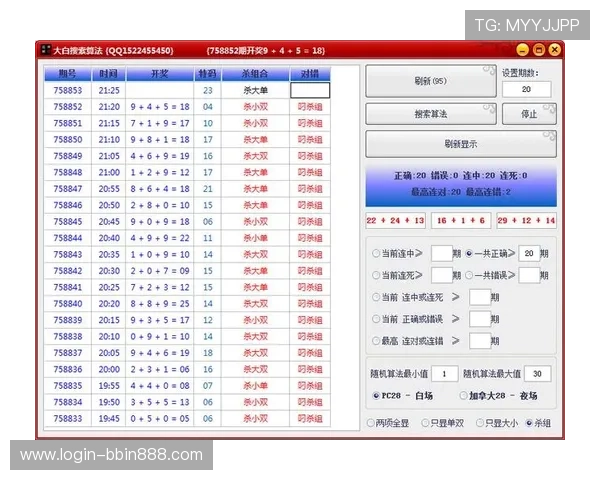
Task: Click result 9 + 4 + 6 = 19
Action: pos(160,353)
